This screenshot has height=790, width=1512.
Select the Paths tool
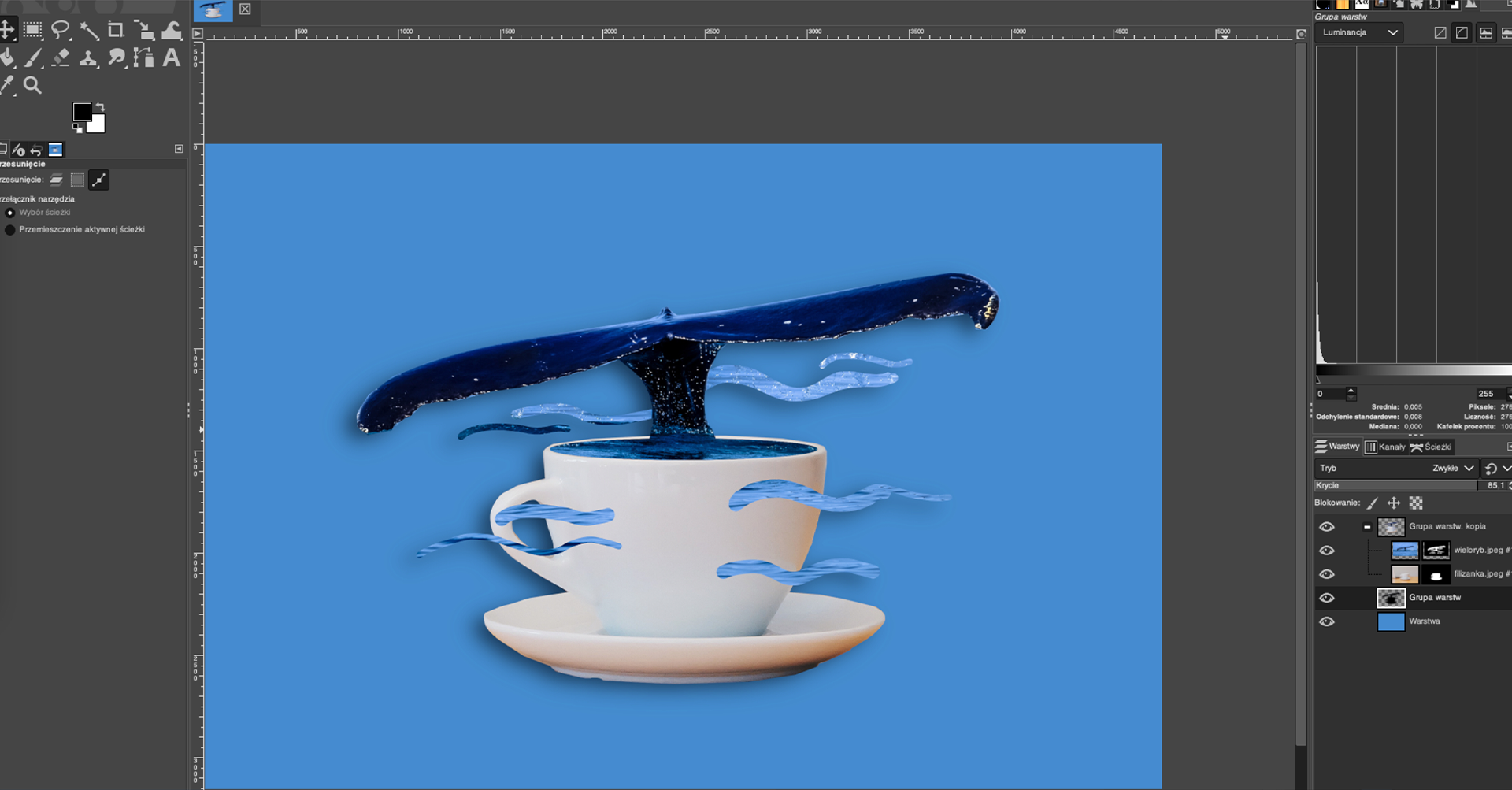click(x=143, y=58)
